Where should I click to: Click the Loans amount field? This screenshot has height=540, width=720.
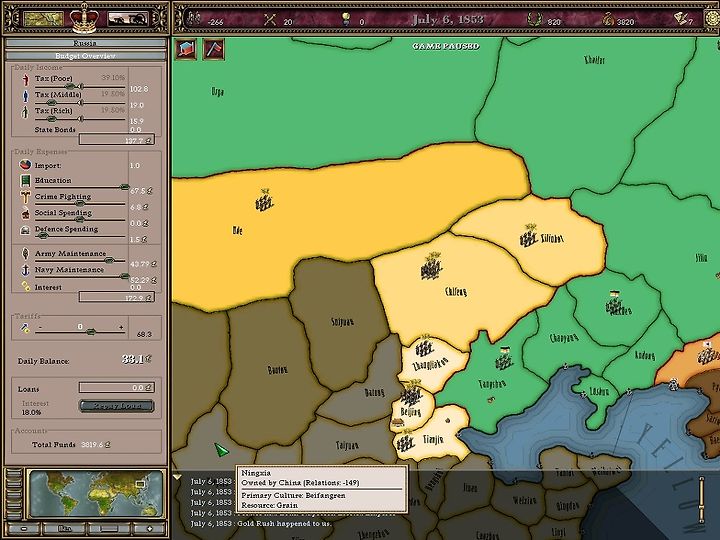117,388
